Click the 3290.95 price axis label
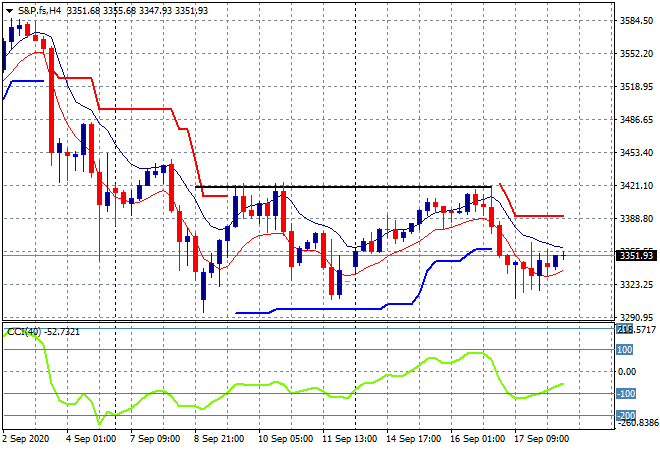The width and height of the screenshot is (660, 450). (636, 317)
